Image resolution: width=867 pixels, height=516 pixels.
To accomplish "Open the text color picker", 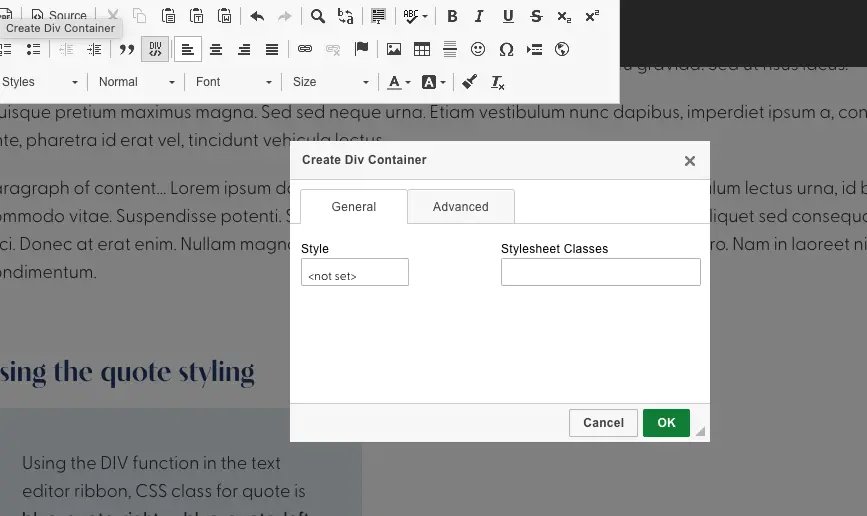I will tap(399, 82).
